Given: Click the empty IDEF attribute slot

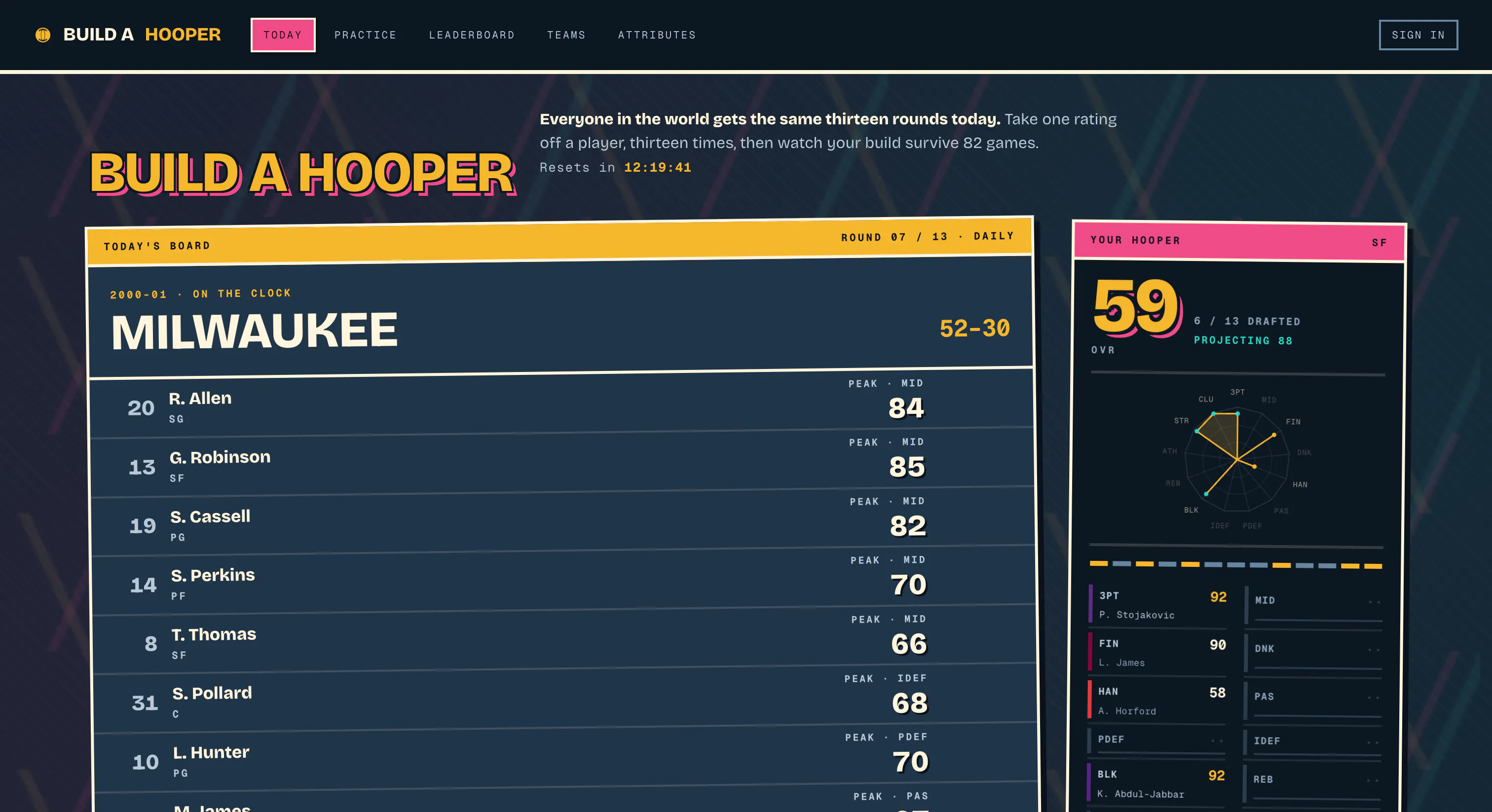Looking at the screenshot, I should (x=1312, y=742).
